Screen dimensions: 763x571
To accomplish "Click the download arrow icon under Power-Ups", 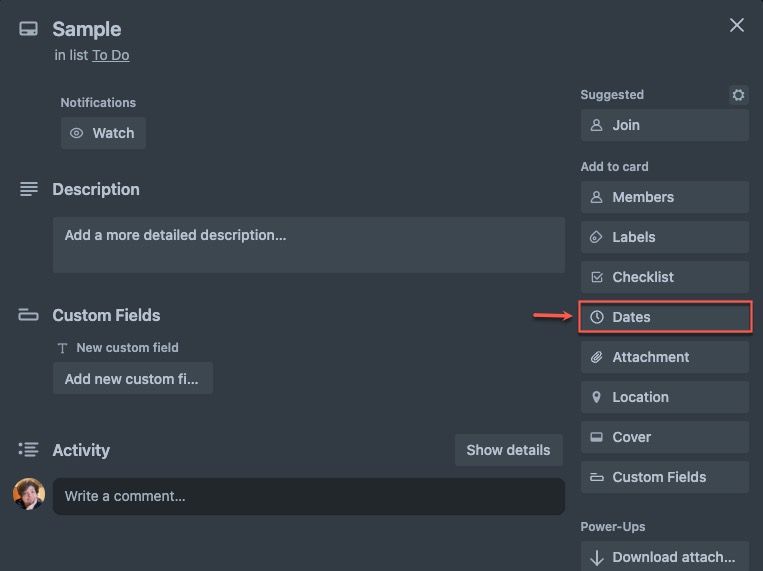I will tap(597, 557).
